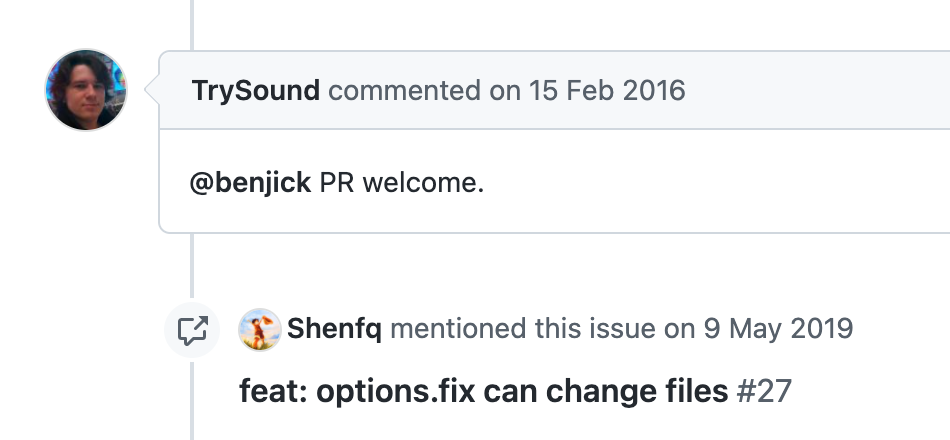The width and height of the screenshot is (950, 440).
Task: Open the @benjick mention link
Action: click(x=250, y=185)
